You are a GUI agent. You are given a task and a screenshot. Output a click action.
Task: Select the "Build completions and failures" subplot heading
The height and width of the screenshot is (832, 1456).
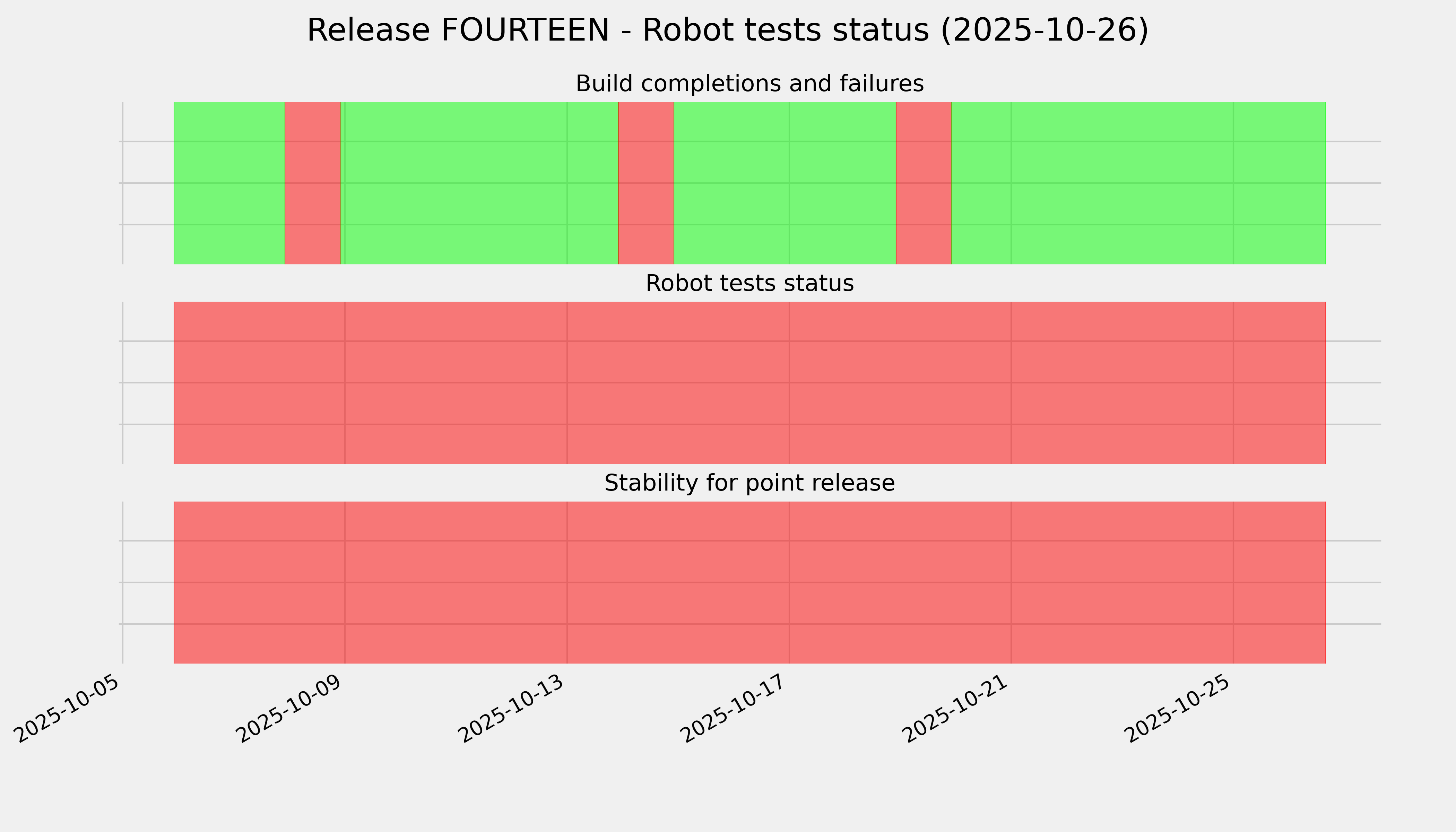[x=749, y=84]
